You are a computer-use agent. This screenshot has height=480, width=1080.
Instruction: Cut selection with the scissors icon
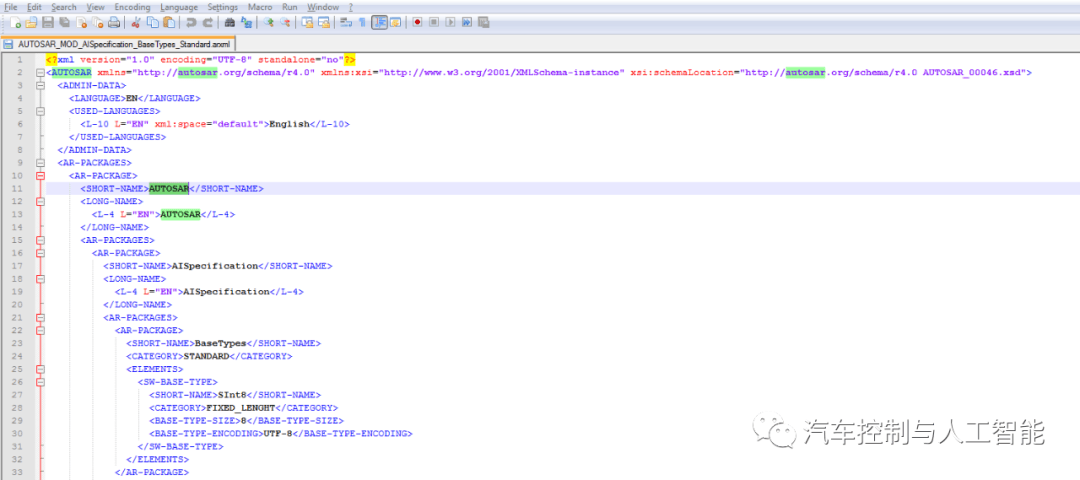click(x=136, y=22)
